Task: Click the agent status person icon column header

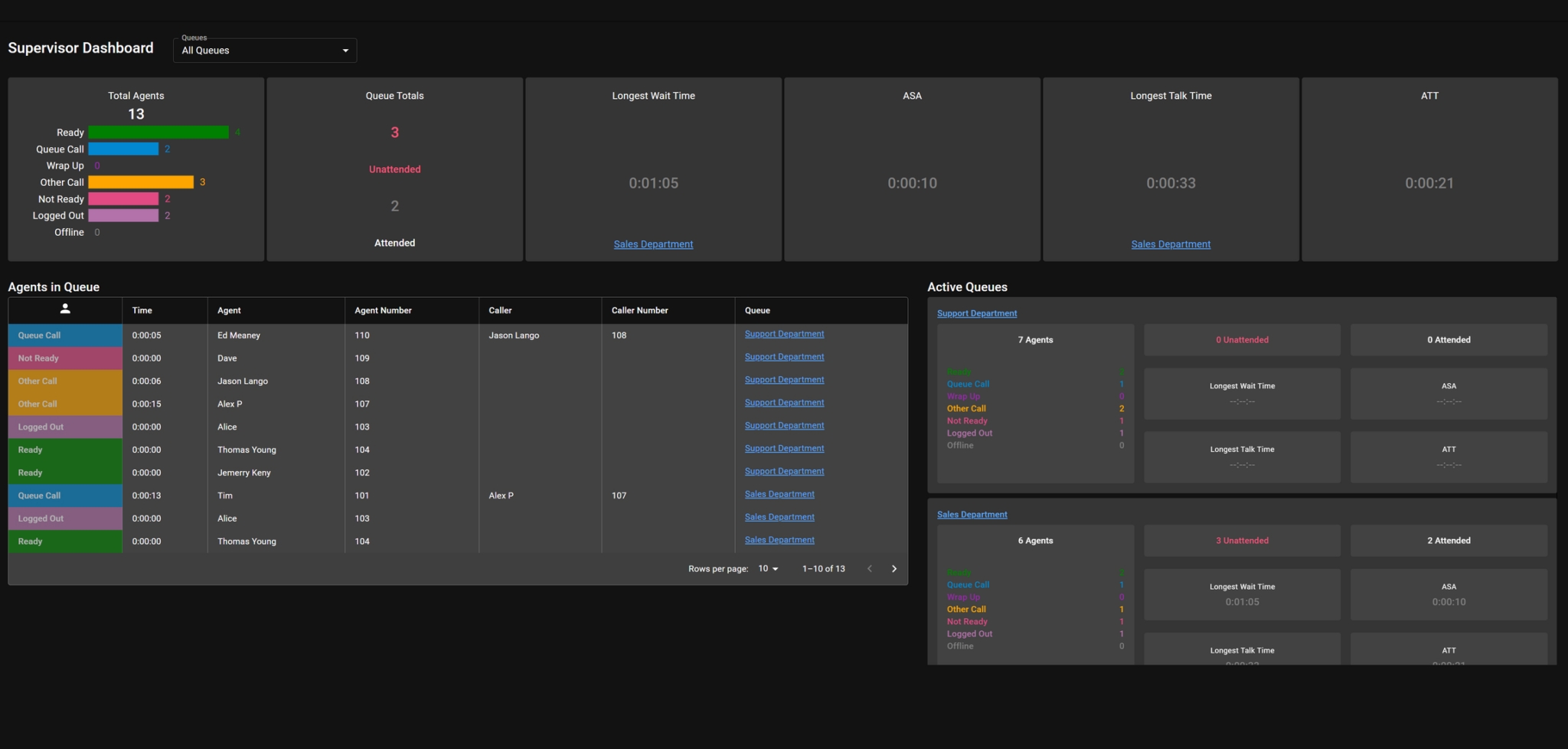Action: (x=65, y=309)
